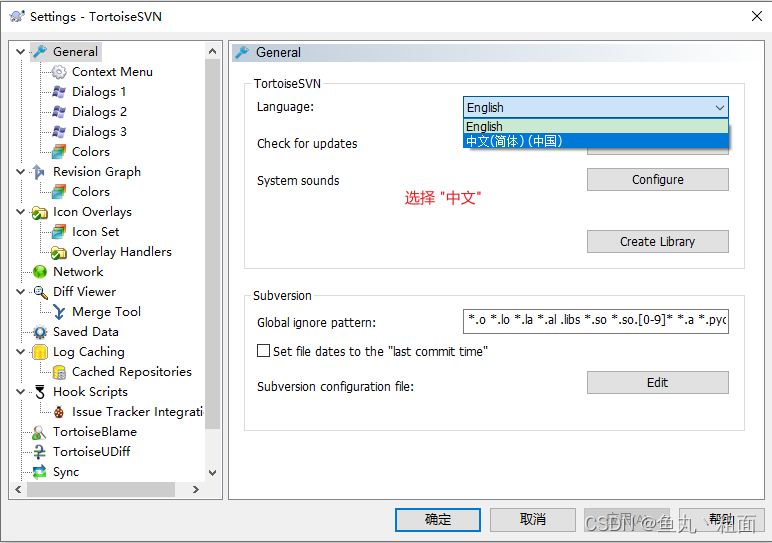Close the Settings window
The image size is (772, 543).
[x=757, y=16]
